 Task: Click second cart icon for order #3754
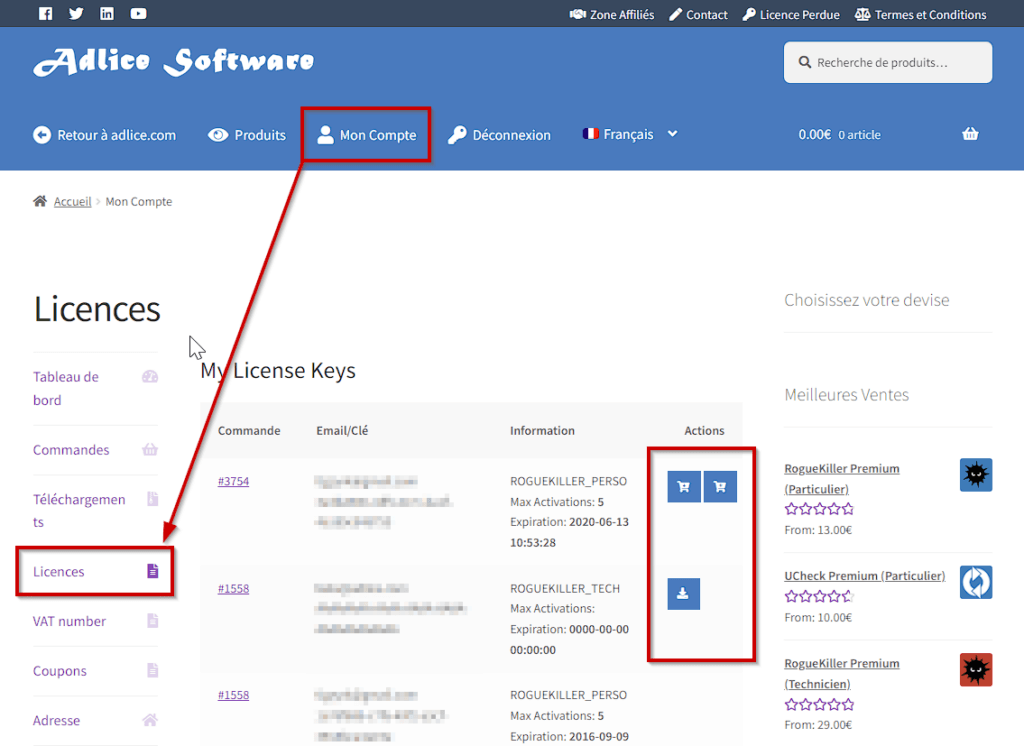(720, 487)
